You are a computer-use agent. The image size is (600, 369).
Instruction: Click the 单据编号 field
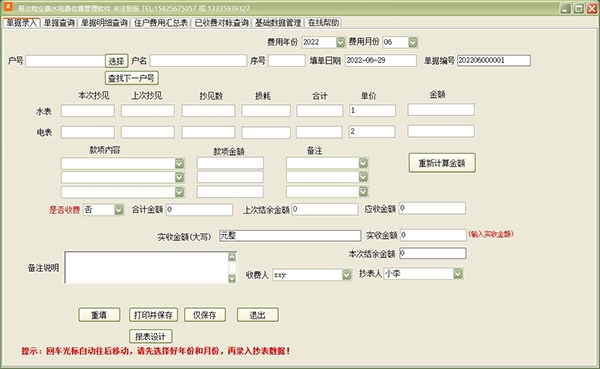494,60
